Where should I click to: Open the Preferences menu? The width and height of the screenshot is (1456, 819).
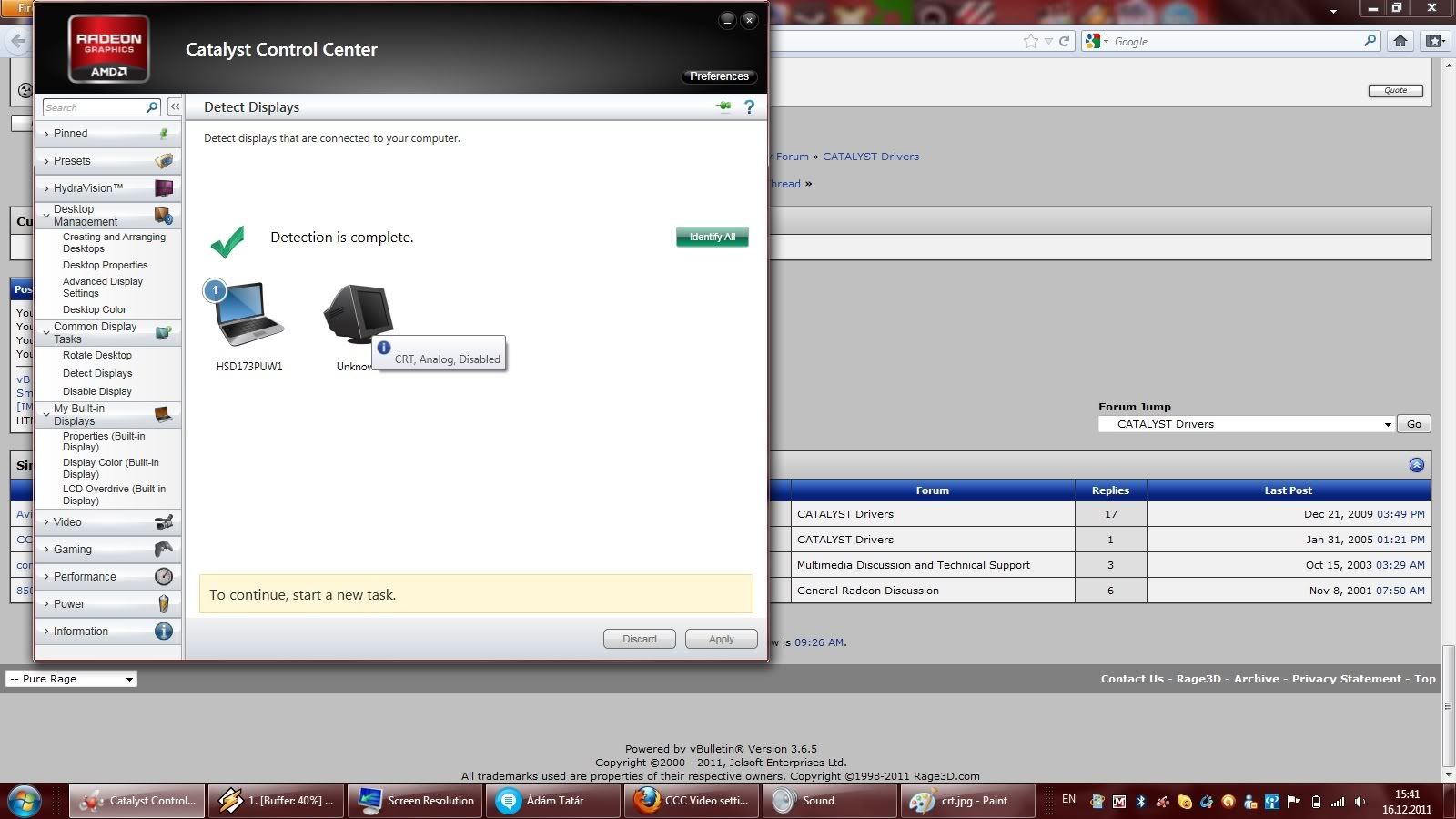(x=719, y=76)
